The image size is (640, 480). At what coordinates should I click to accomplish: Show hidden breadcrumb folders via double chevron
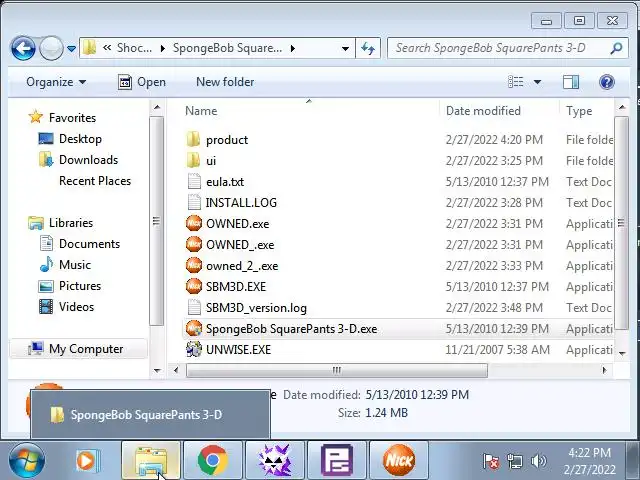point(107,48)
